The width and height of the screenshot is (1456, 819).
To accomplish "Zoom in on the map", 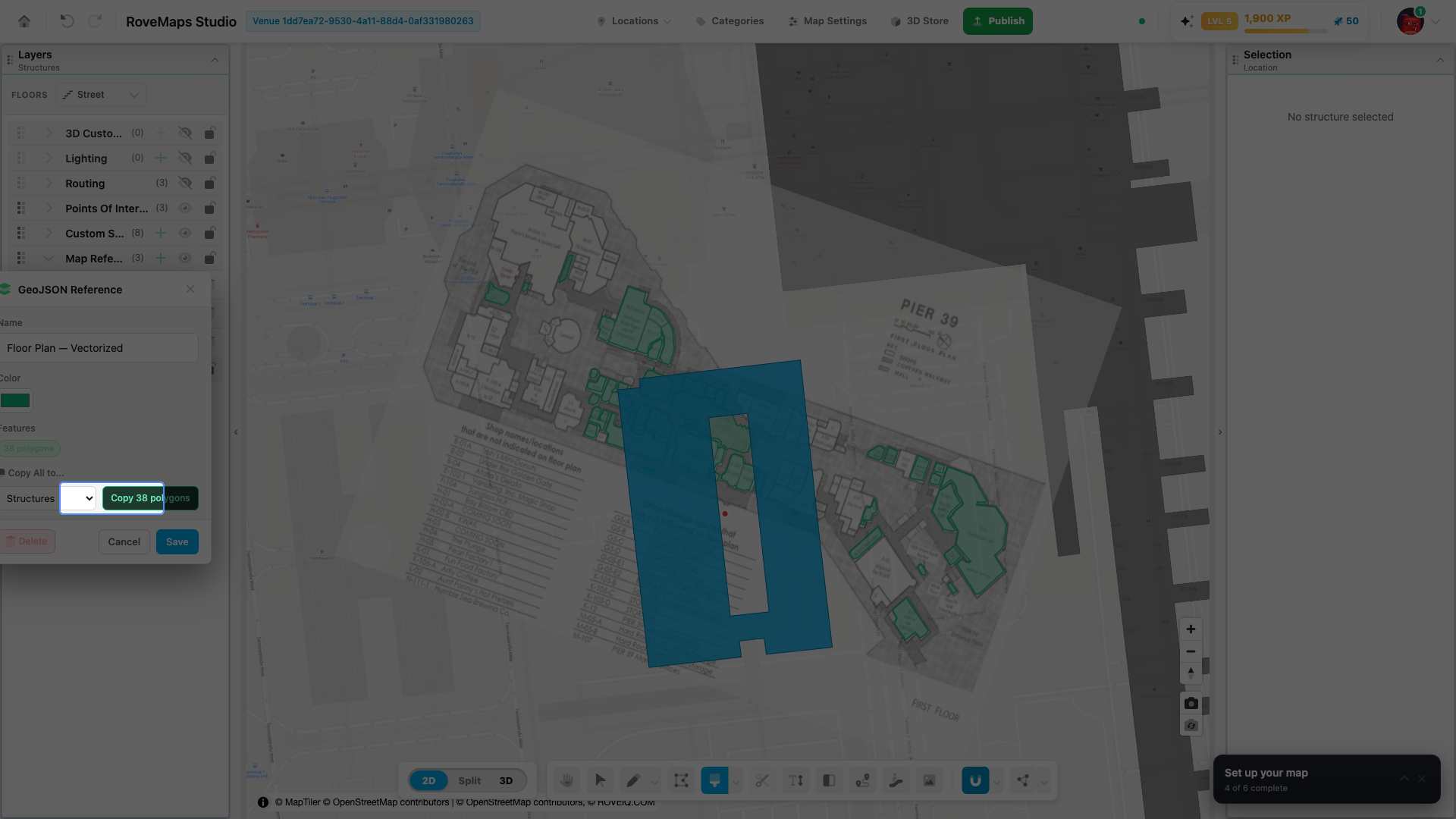I will click(x=1191, y=629).
